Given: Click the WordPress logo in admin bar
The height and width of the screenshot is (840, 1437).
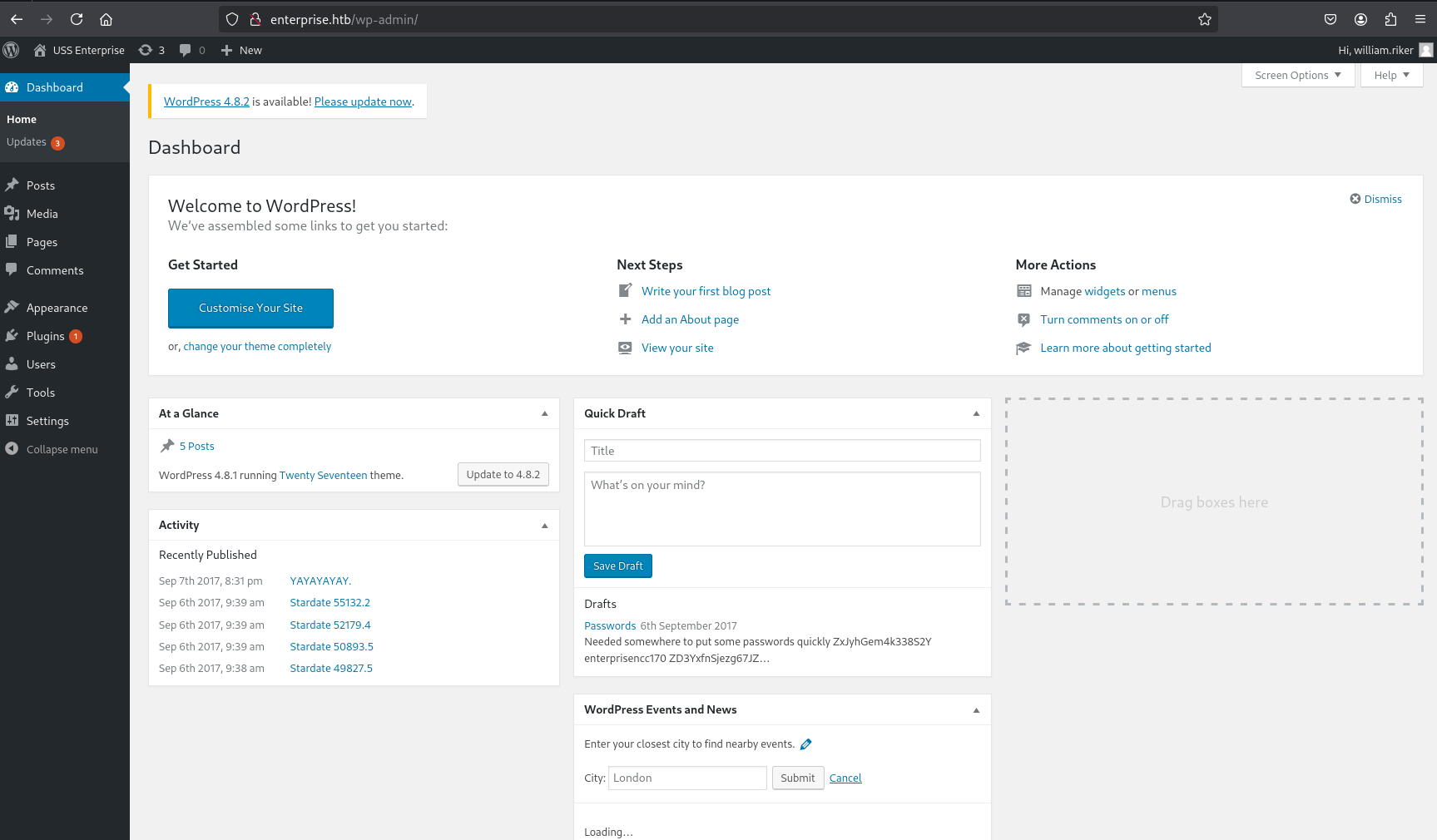Looking at the screenshot, I should pos(11,50).
